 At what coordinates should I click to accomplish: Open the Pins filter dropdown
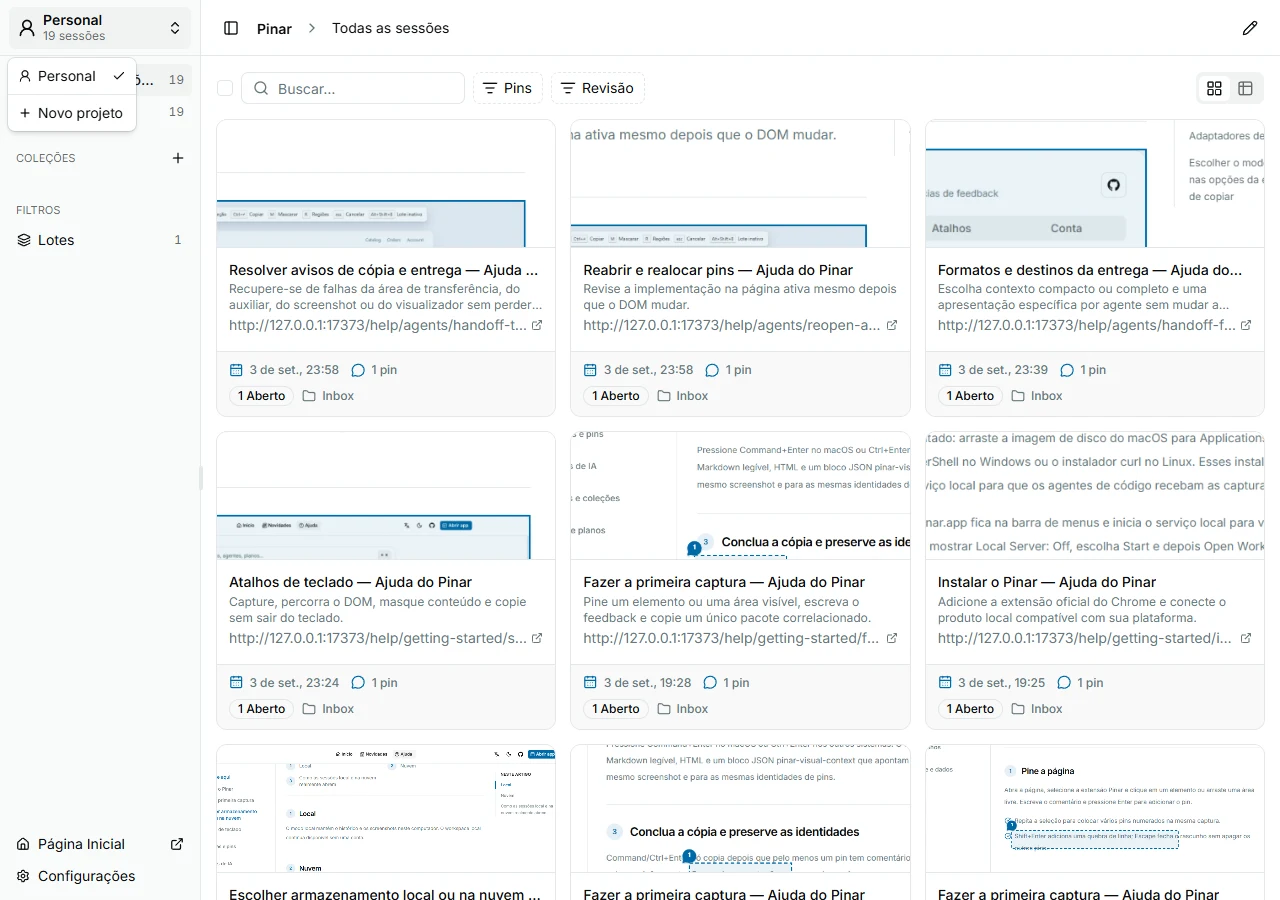click(x=508, y=88)
